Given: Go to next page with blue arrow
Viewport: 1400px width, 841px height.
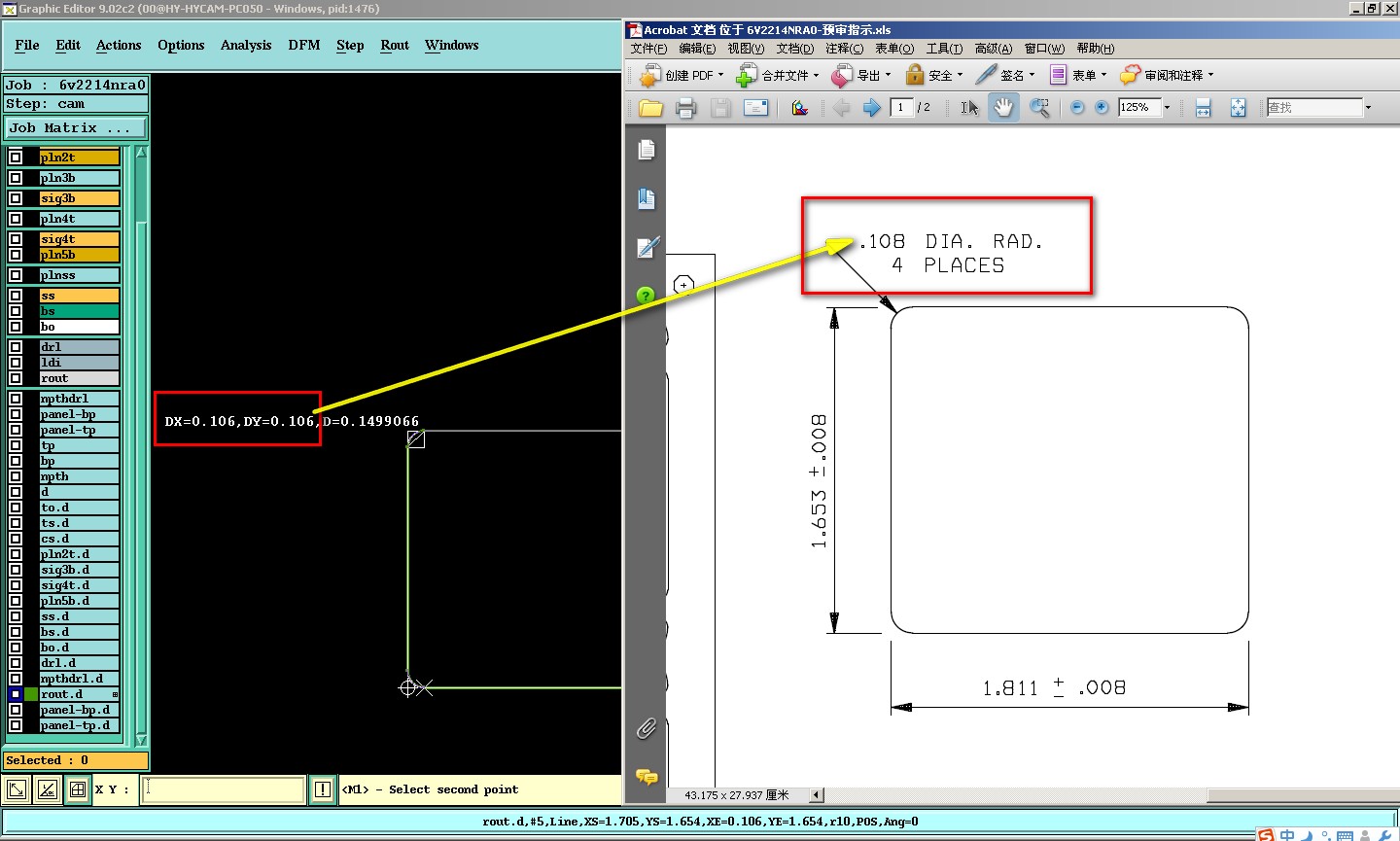Looking at the screenshot, I should (x=872, y=108).
